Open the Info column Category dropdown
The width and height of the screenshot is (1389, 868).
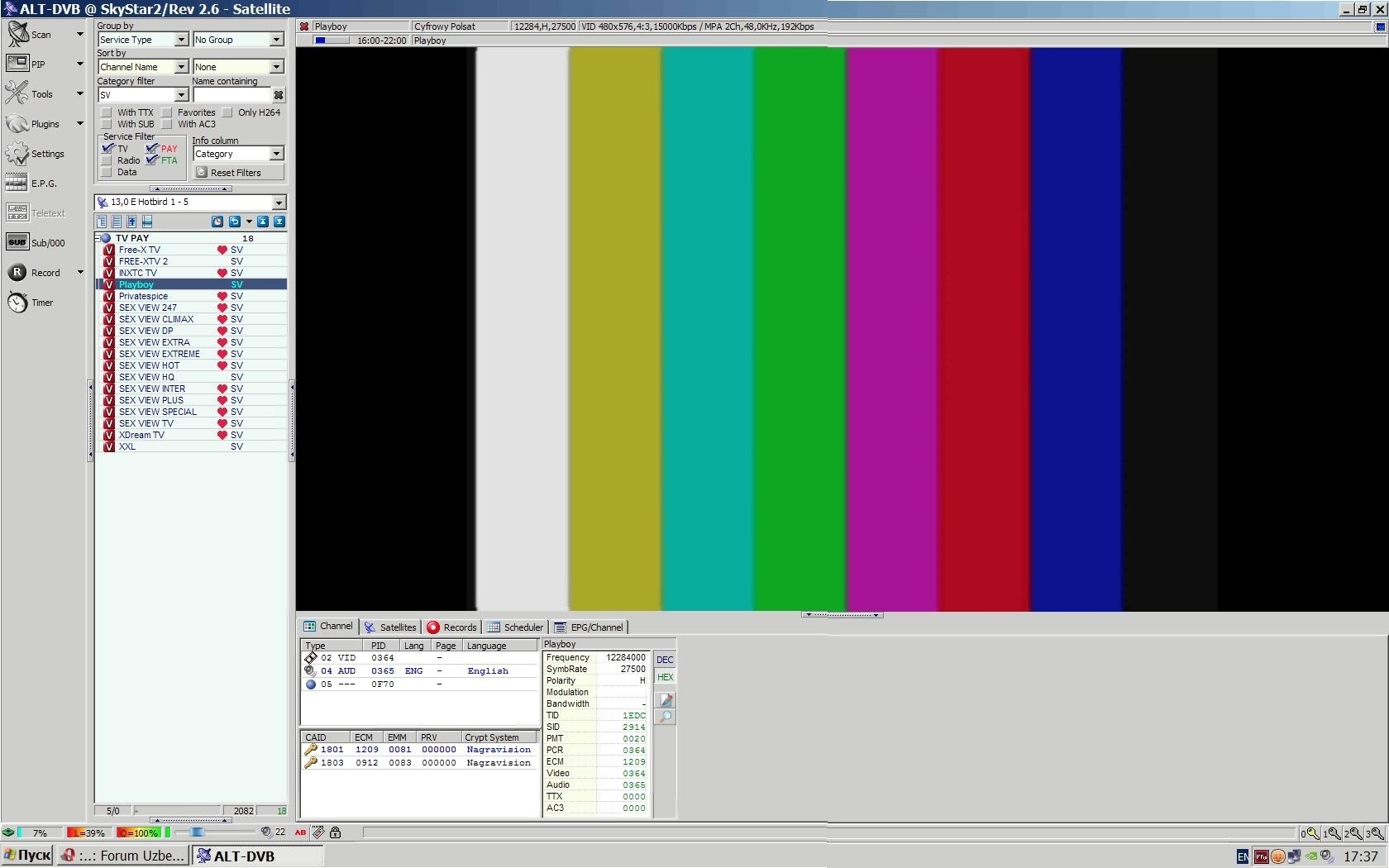[x=276, y=154]
